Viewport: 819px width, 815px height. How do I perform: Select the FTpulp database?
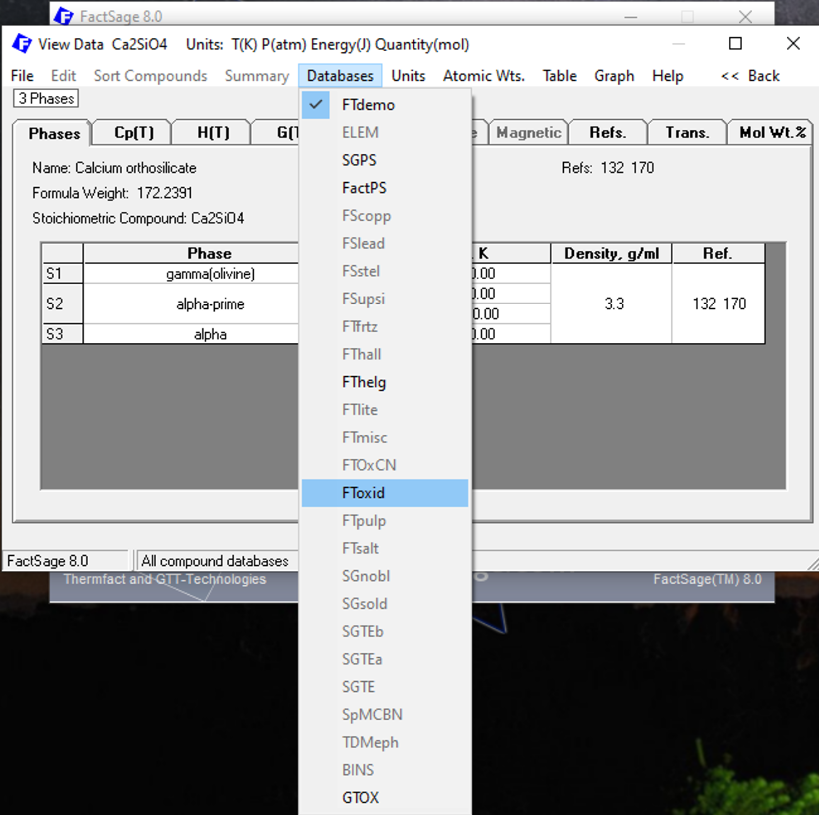pyautogui.click(x=385, y=520)
